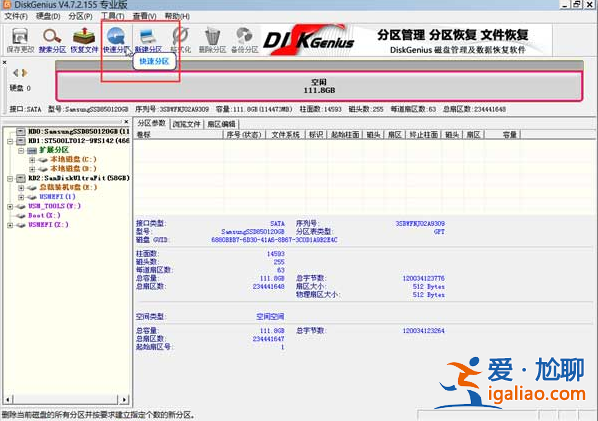The width and height of the screenshot is (598, 421).
Task: Switch to the 分区参数 tab
Action: pyautogui.click(x=151, y=123)
